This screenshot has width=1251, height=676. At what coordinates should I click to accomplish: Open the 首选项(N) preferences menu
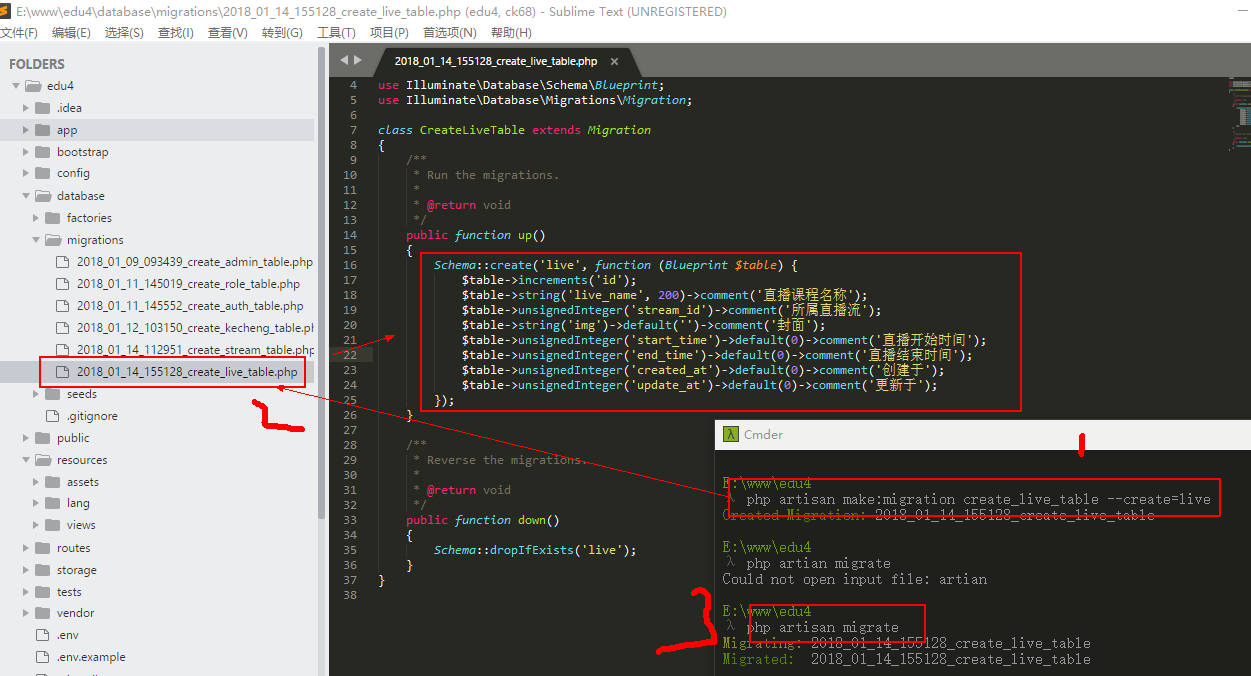point(449,33)
